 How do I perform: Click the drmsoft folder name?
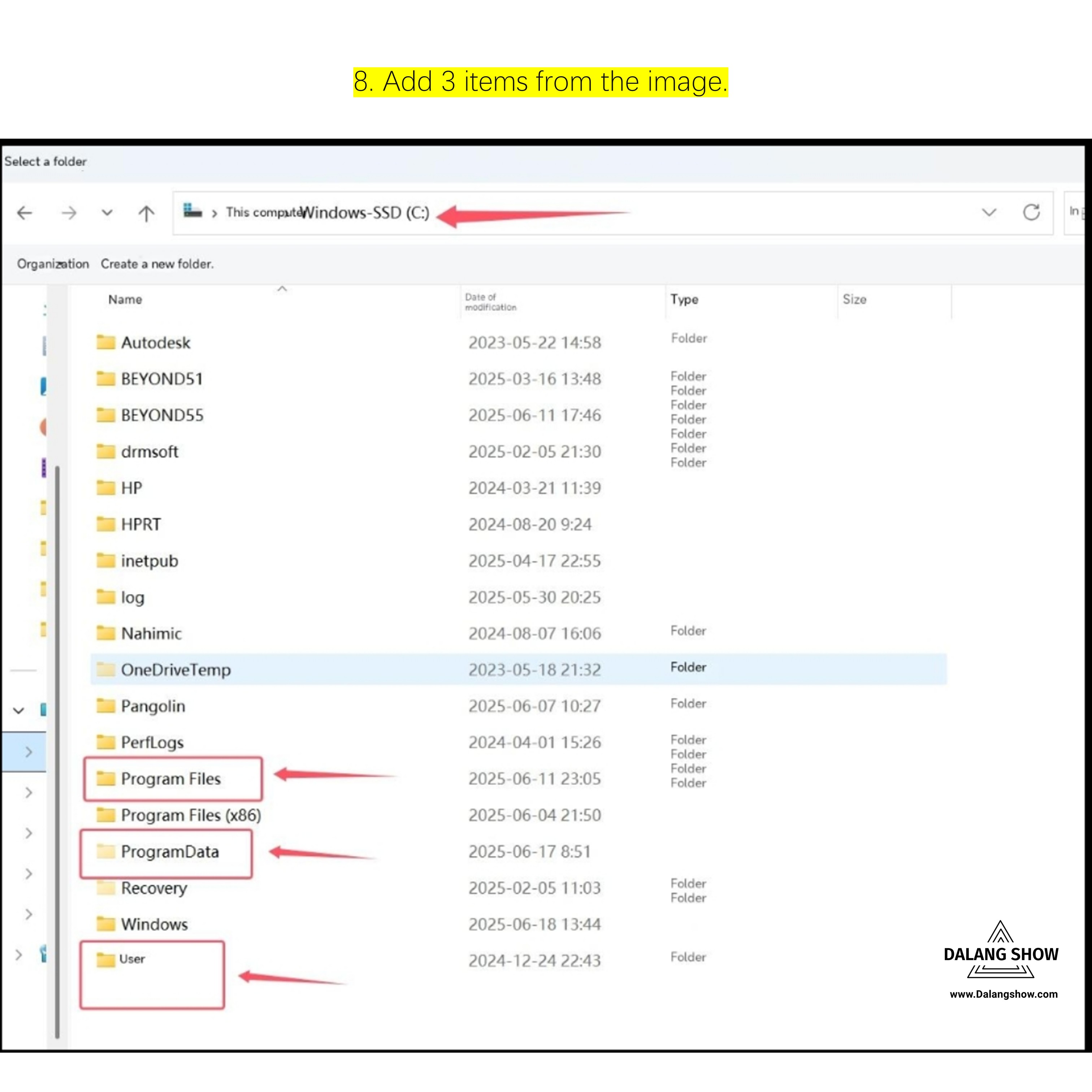(x=149, y=452)
